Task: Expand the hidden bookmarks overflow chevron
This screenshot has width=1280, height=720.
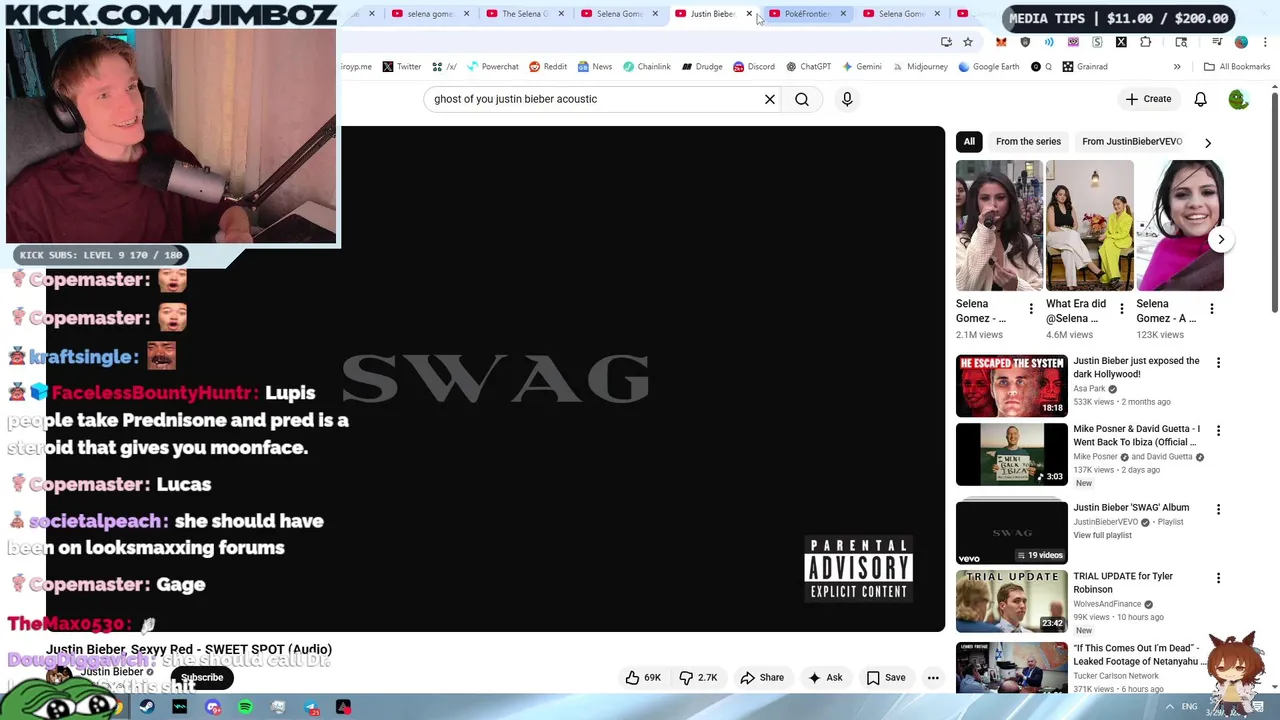Action: pos(1177,67)
